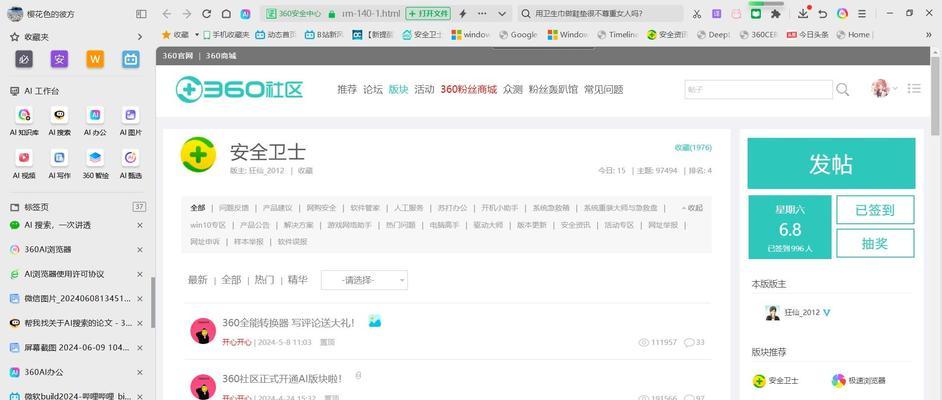This screenshot has width=942, height=400.
Task: Expand the user avatar dropdown in forum header
Action: (895, 88)
